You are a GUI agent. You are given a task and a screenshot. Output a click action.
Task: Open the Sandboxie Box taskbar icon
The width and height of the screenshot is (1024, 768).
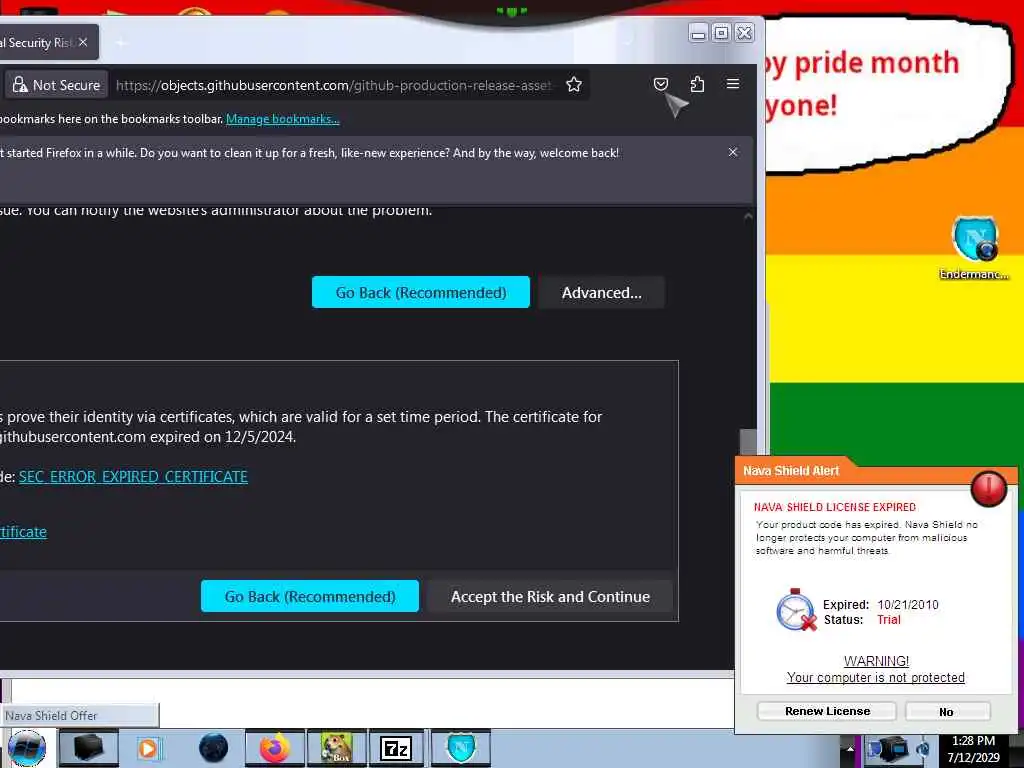337,748
